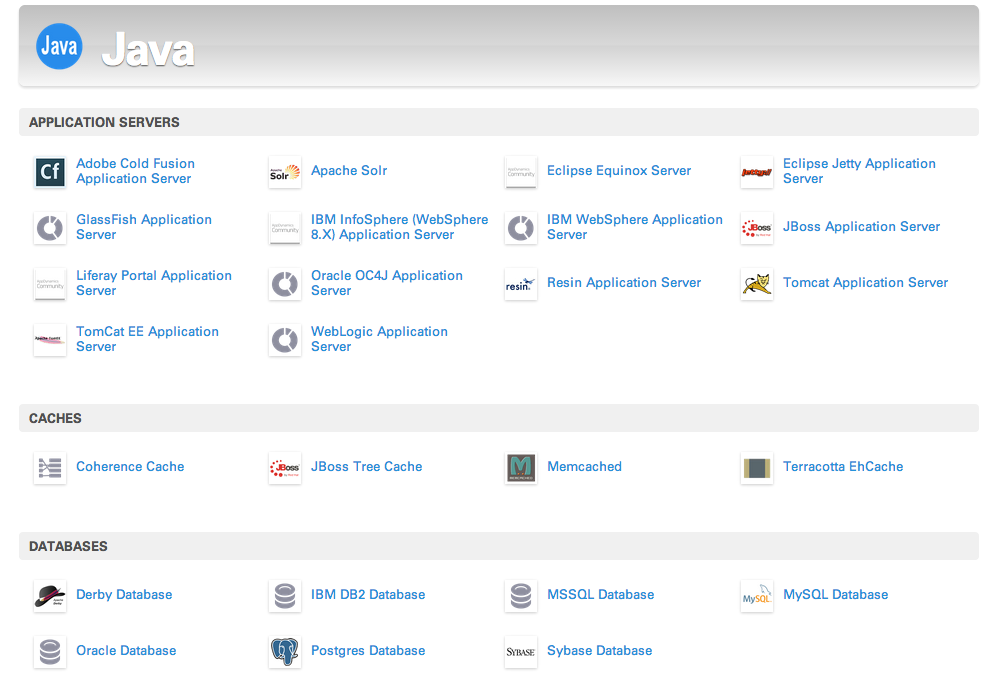Click the GlassFish Application Server icon
This screenshot has width=997, height=697.
(50, 228)
